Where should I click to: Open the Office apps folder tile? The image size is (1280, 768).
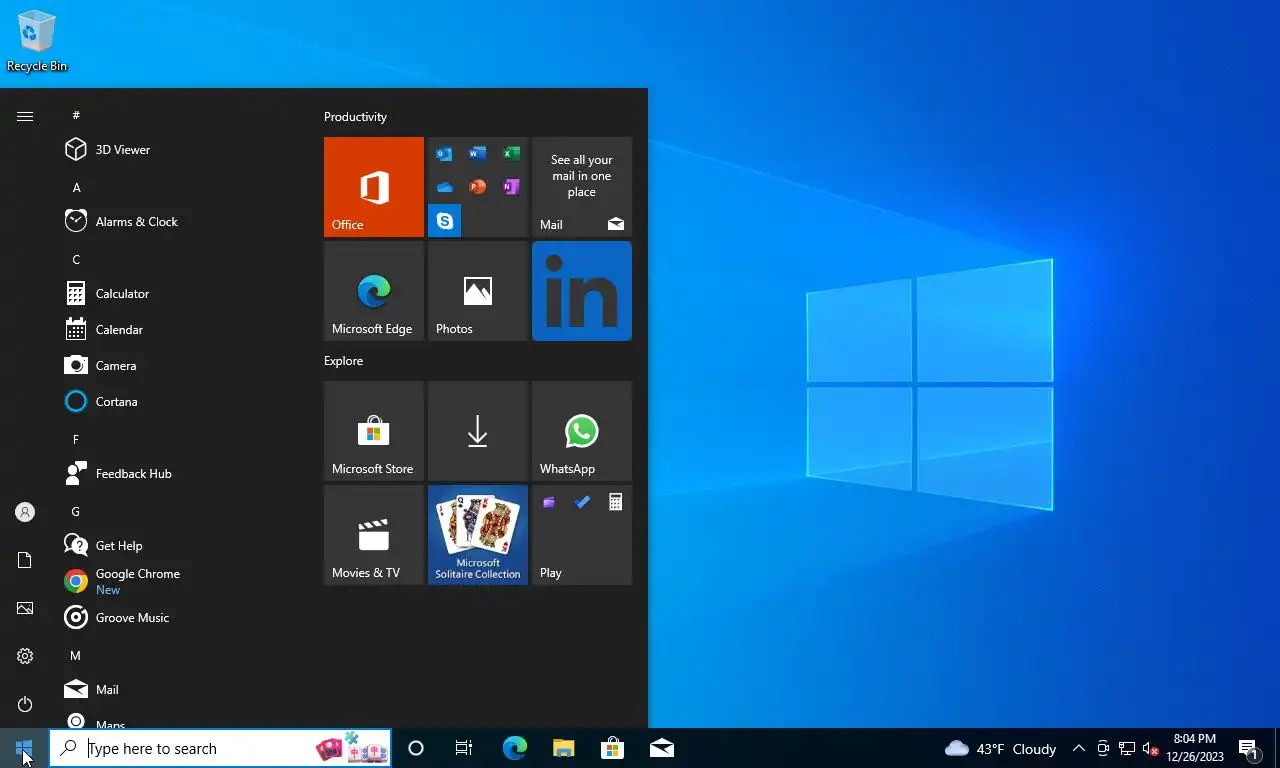coord(478,187)
